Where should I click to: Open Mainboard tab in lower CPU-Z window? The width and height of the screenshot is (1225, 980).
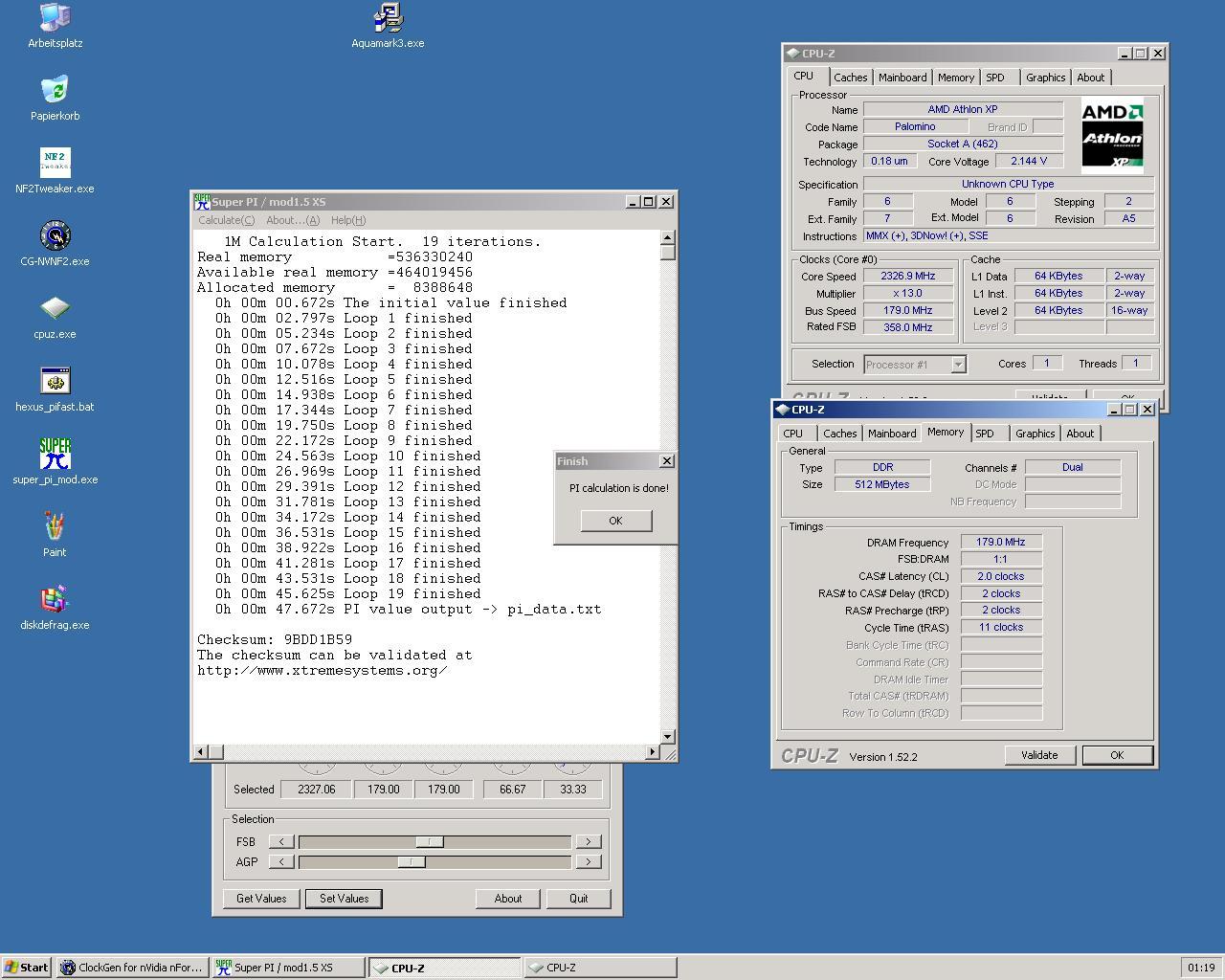click(892, 434)
